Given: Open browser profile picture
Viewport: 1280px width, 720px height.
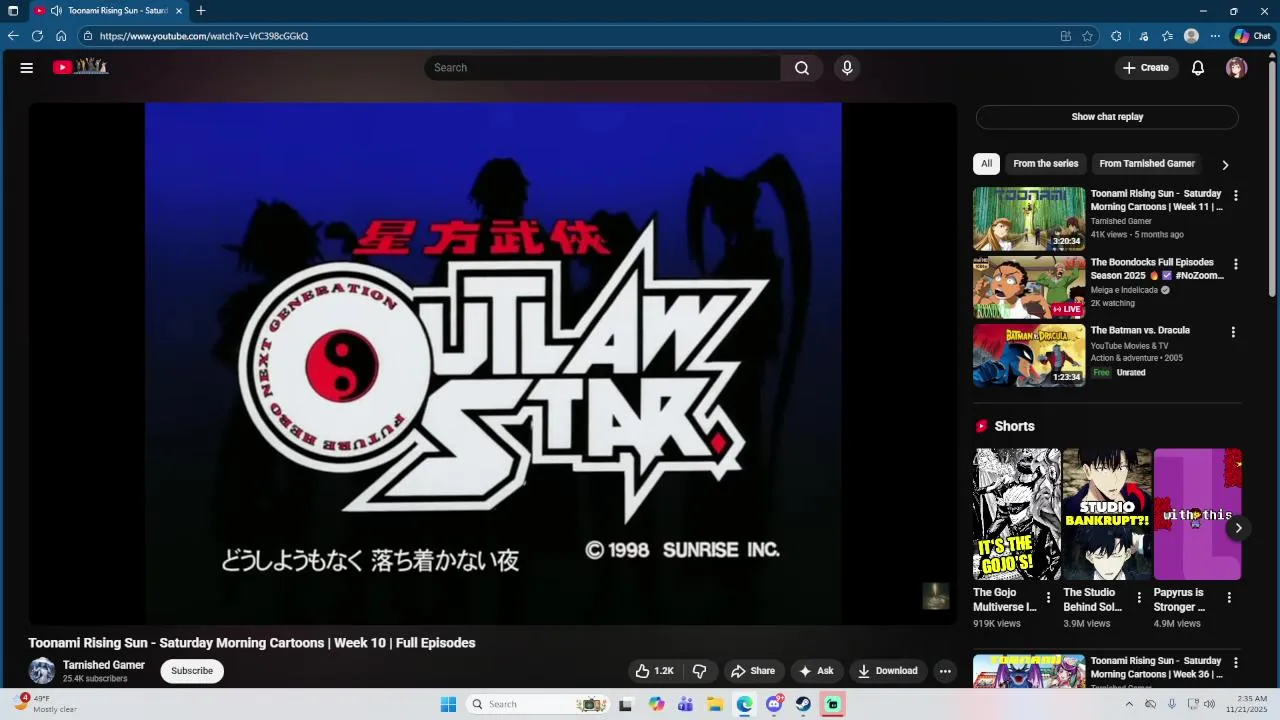Looking at the screenshot, I should click(1191, 36).
